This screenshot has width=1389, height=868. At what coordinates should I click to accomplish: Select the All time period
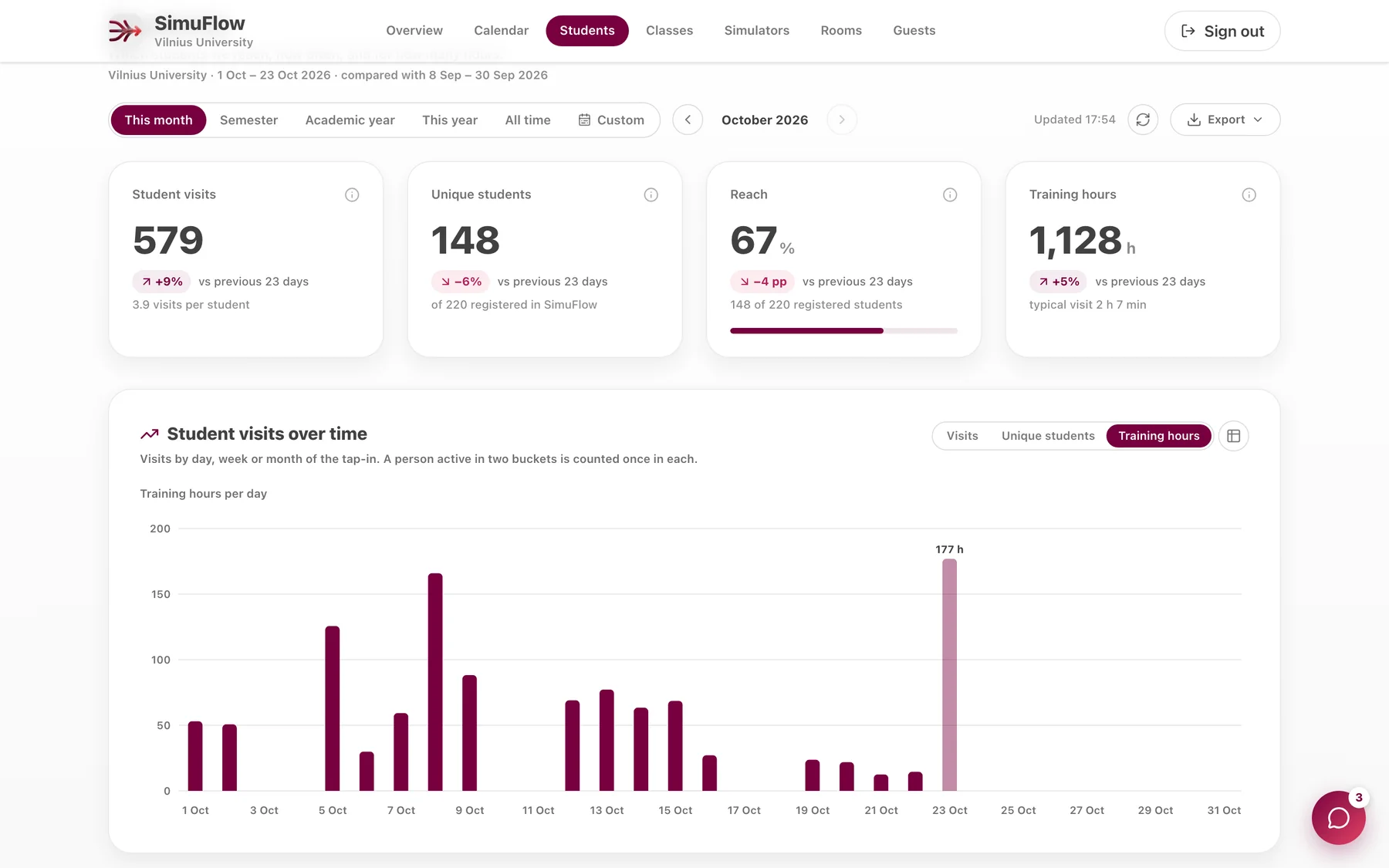point(528,120)
